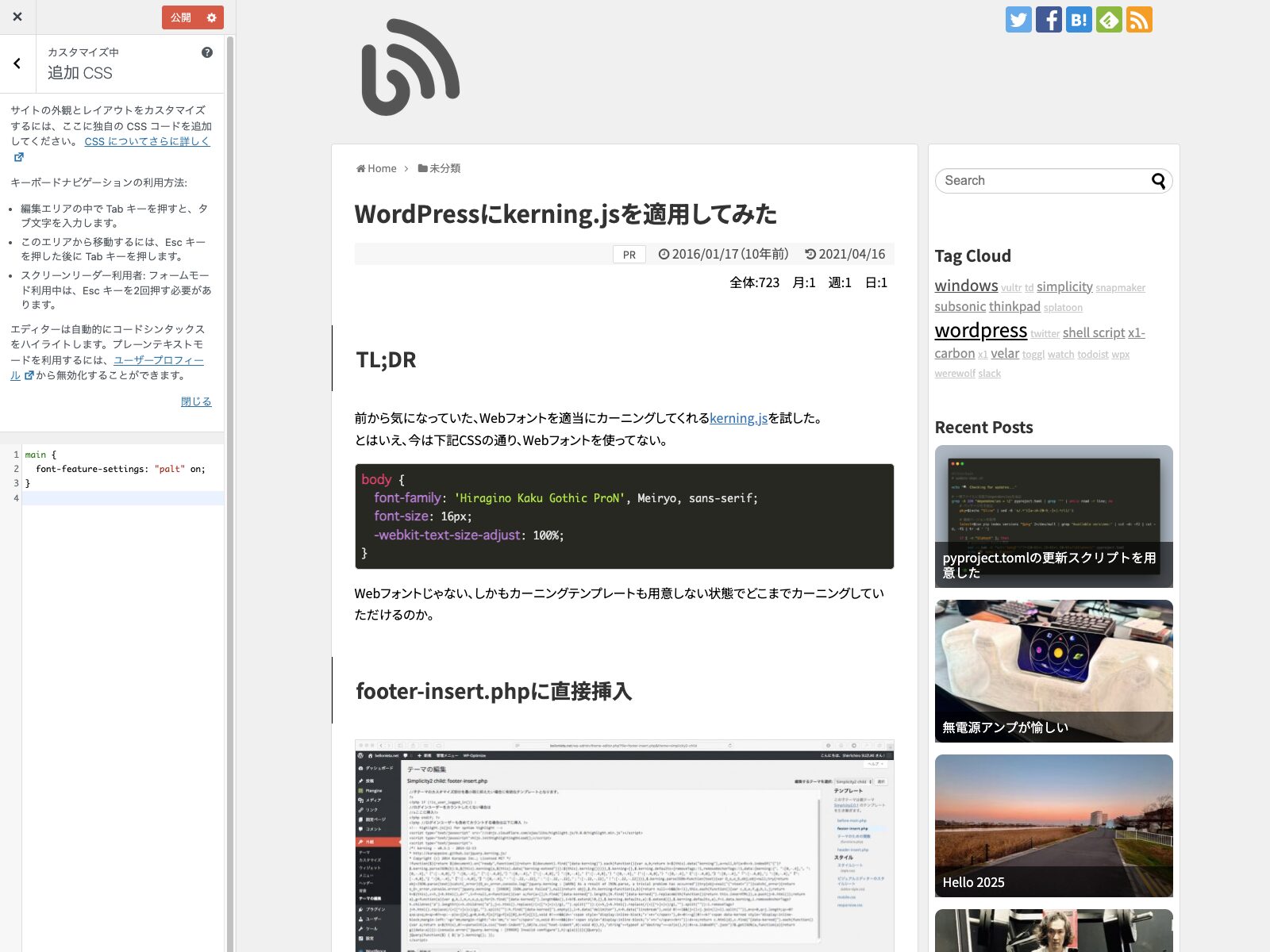Viewport: 1270px width, 952px height.
Task: Click the customizer panel scrollbar
Action: 230,492
